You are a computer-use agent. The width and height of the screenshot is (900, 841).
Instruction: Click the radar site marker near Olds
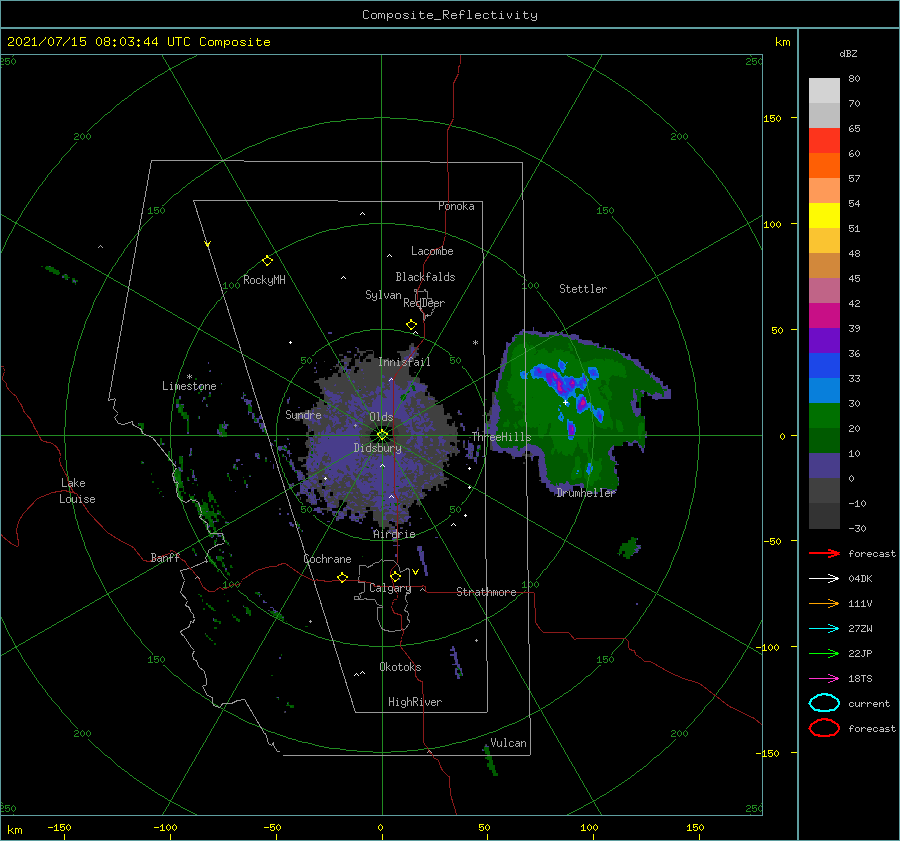(382, 435)
